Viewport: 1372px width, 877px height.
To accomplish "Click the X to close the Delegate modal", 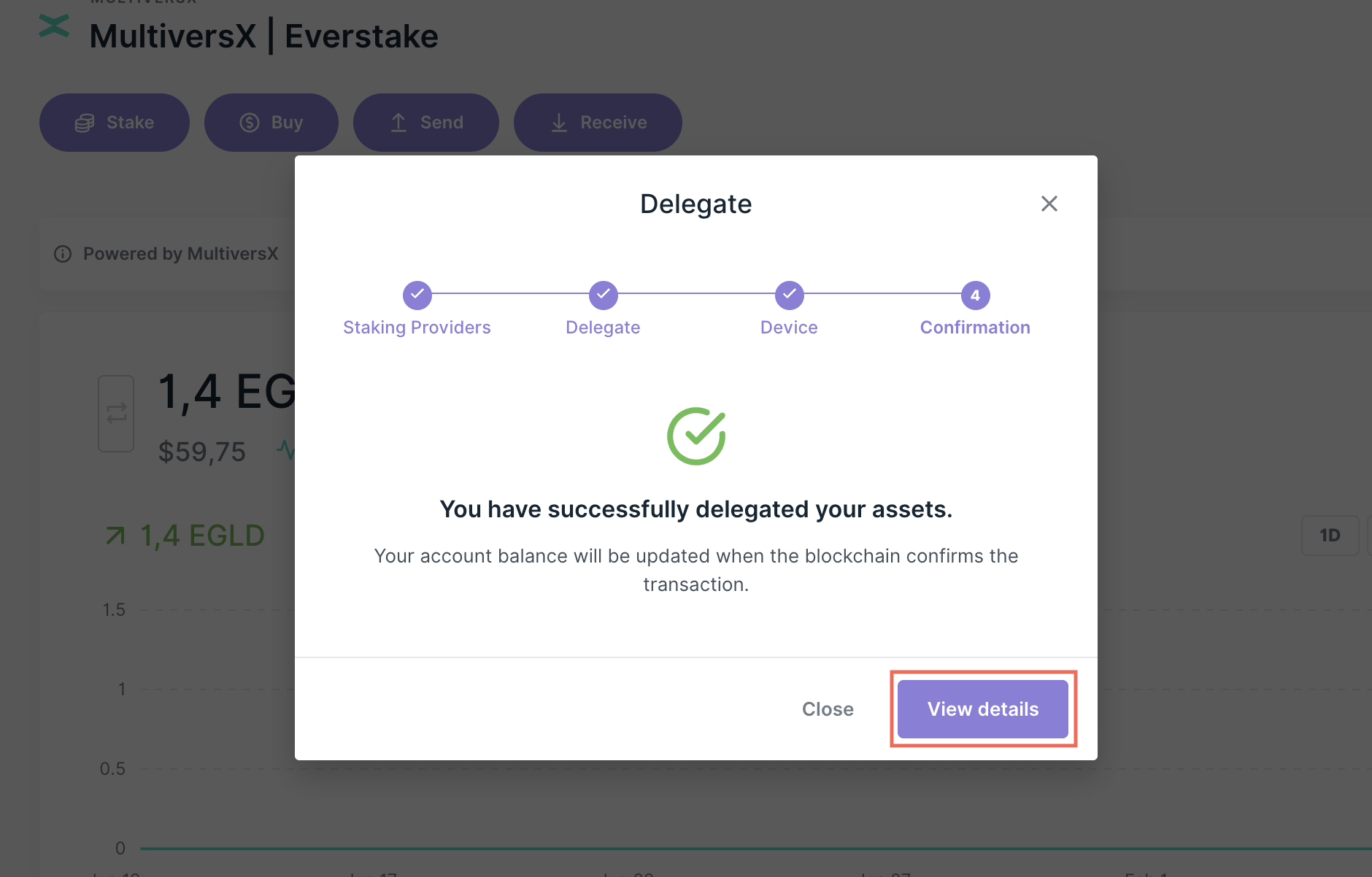I will [x=1049, y=204].
